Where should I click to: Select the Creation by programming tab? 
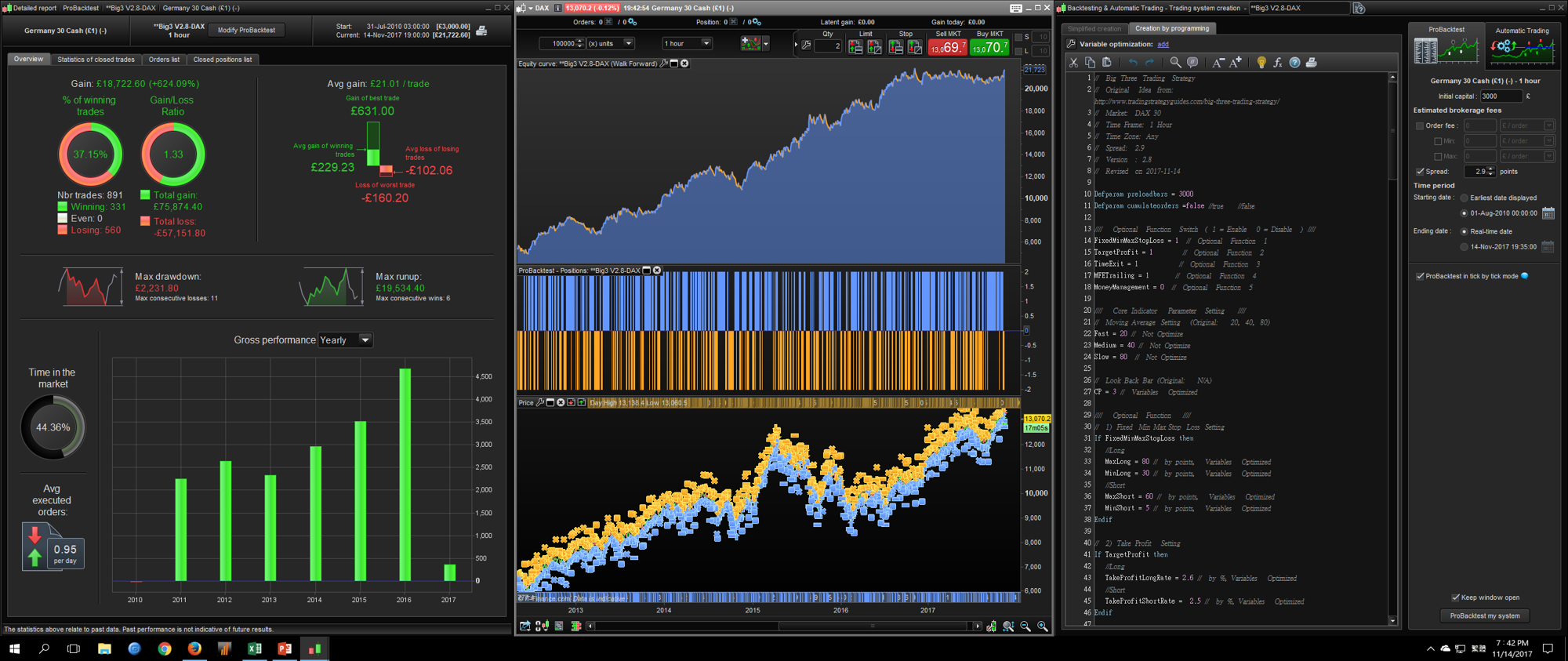point(1172,29)
